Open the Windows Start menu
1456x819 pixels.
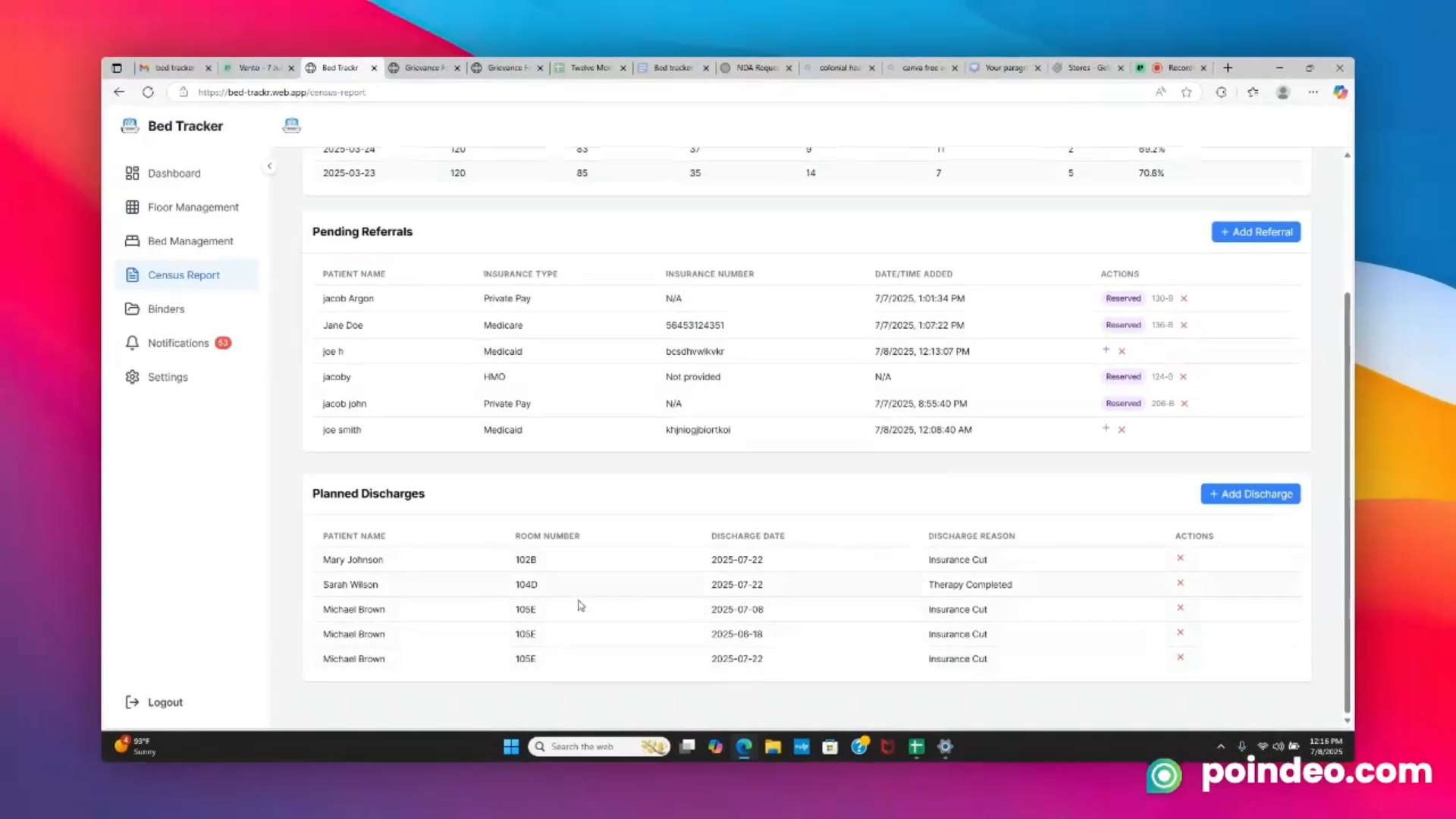pyautogui.click(x=511, y=746)
